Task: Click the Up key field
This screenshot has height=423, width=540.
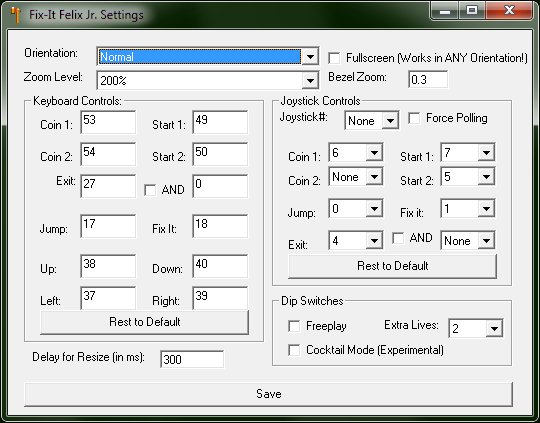Action: [x=108, y=266]
